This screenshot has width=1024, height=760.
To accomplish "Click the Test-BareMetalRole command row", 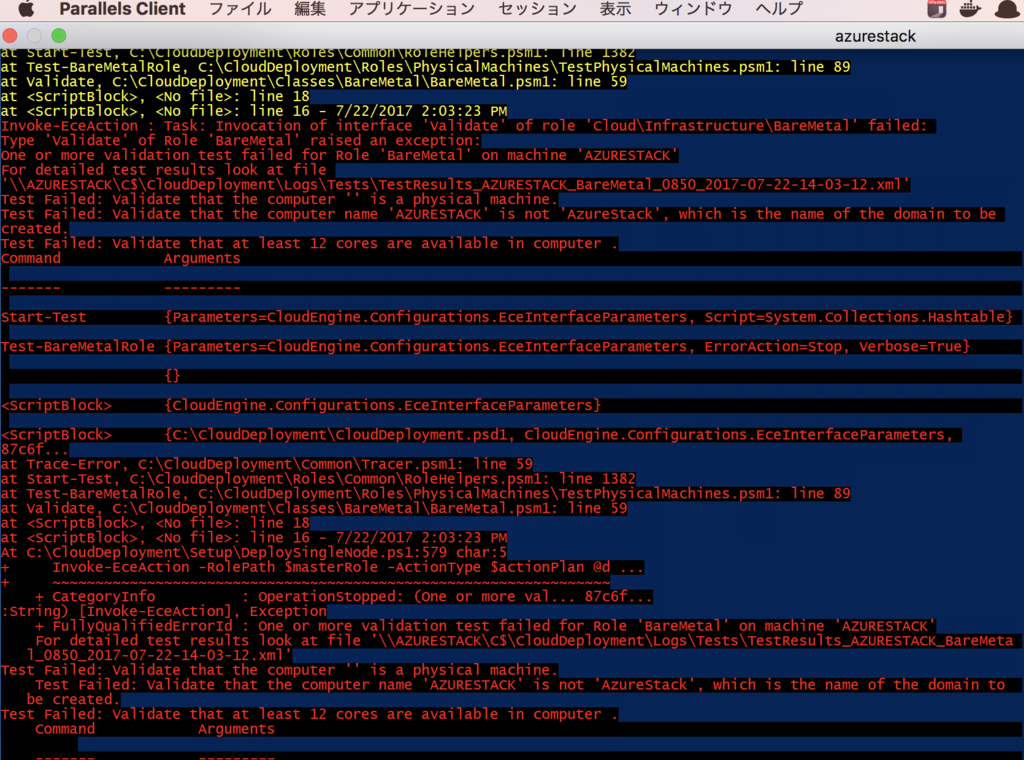I will pyautogui.click(x=78, y=346).
